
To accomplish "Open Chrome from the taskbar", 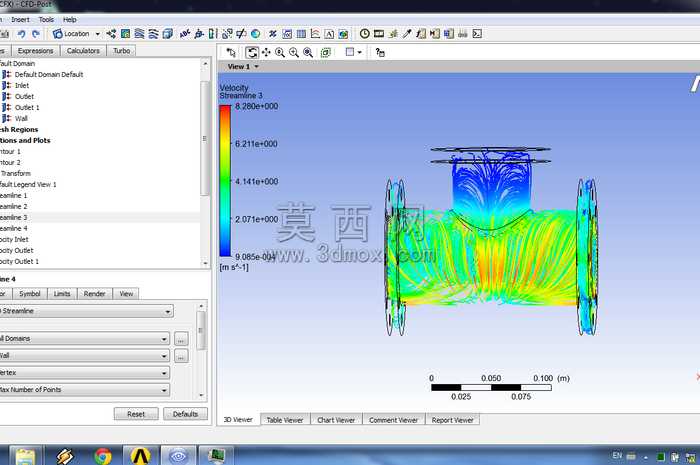I will pyautogui.click(x=103, y=457).
